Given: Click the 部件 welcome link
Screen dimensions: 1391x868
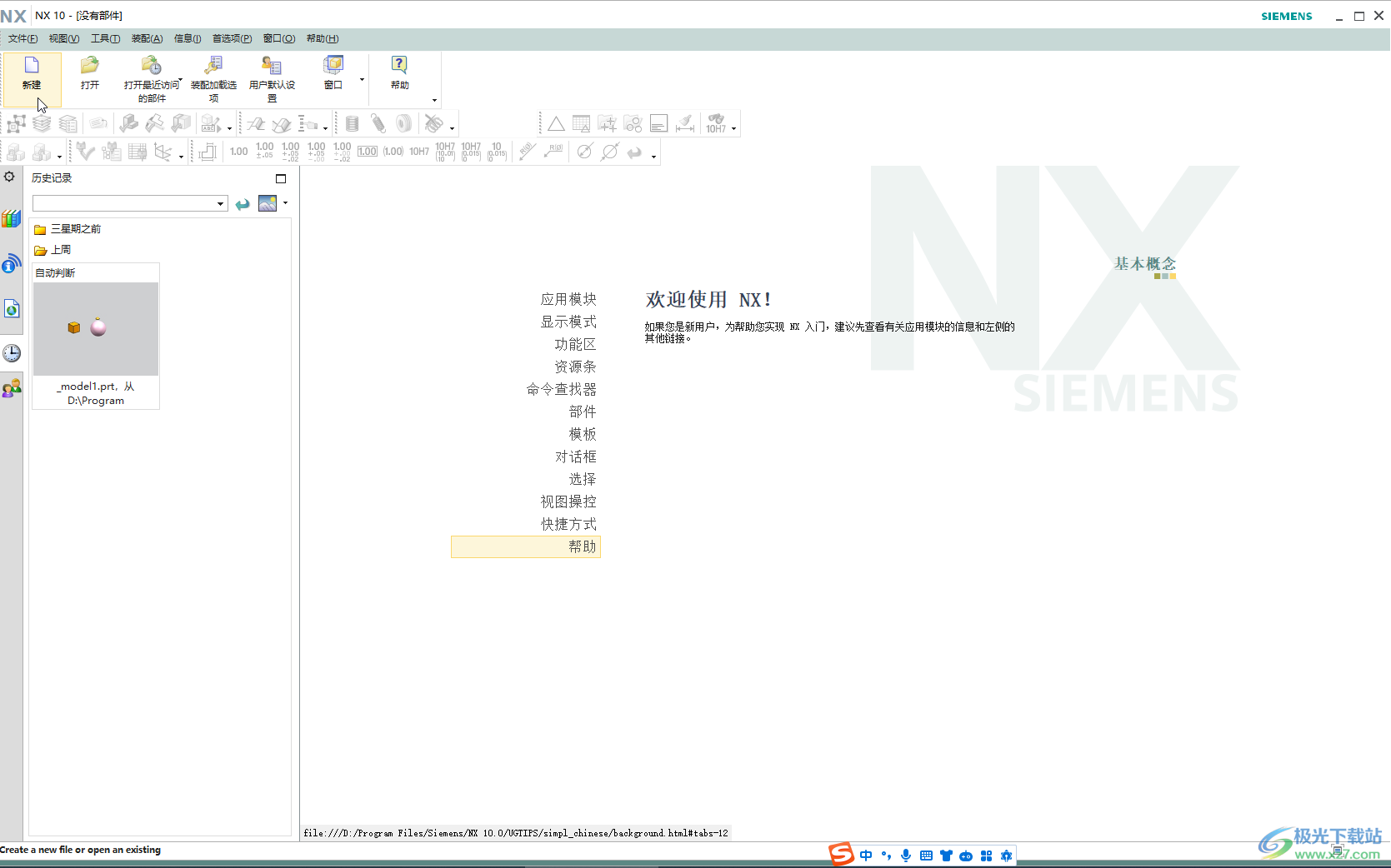Looking at the screenshot, I should [x=583, y=412].
